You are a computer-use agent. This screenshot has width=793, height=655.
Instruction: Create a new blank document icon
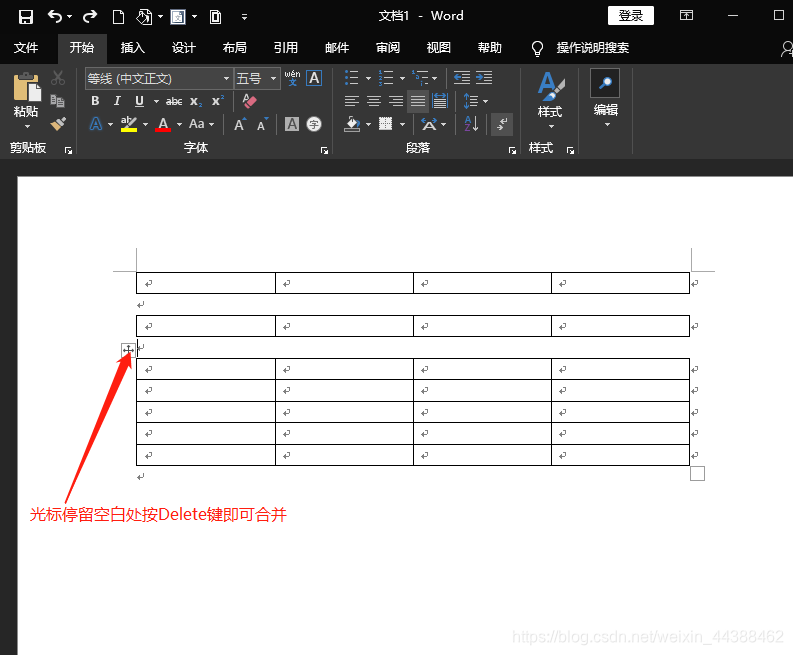click(118, 17)
